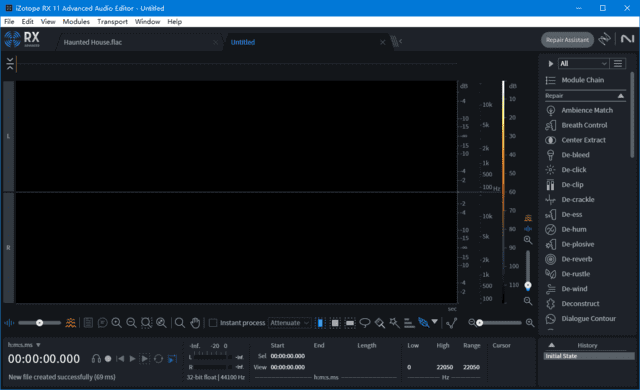Collapse the Repair section

pyautogui.click(x=620, y=96)
